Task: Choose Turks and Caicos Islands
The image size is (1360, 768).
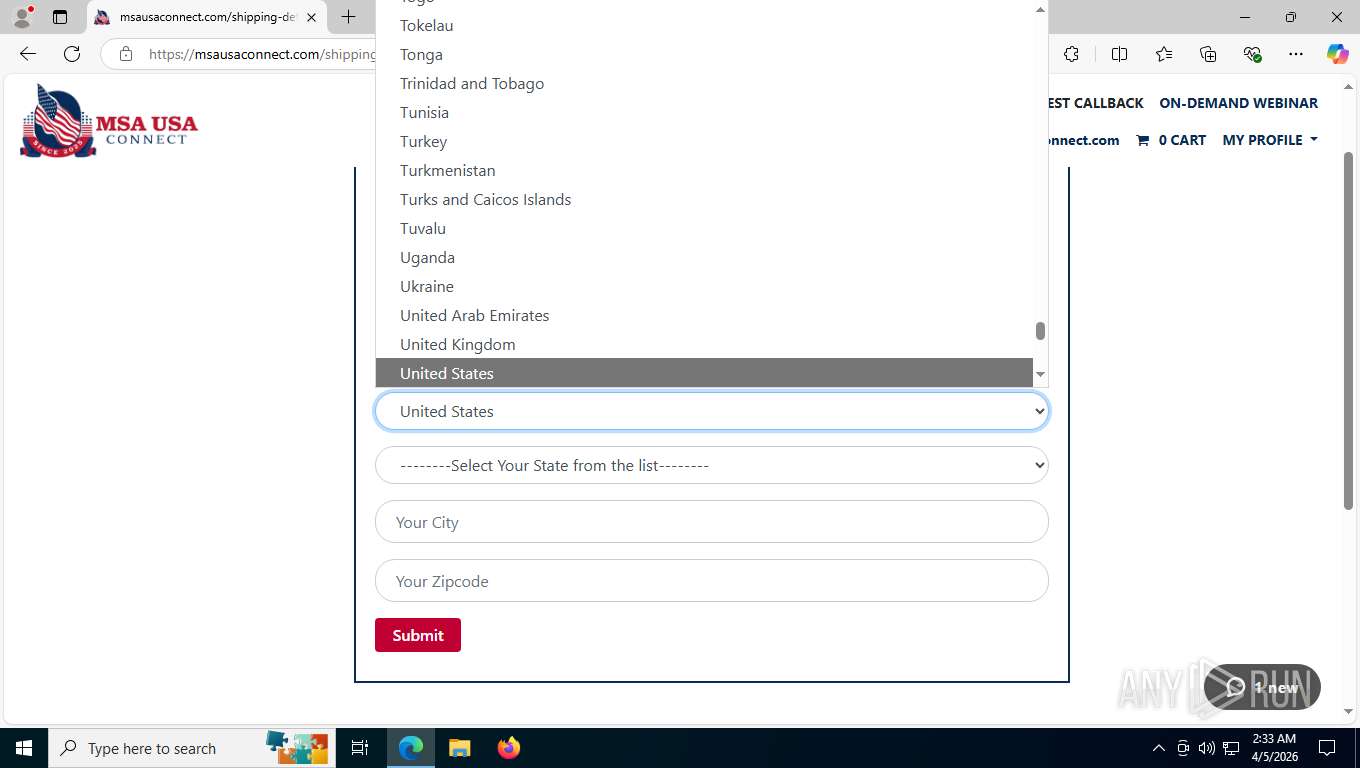Action: [704, 199]
